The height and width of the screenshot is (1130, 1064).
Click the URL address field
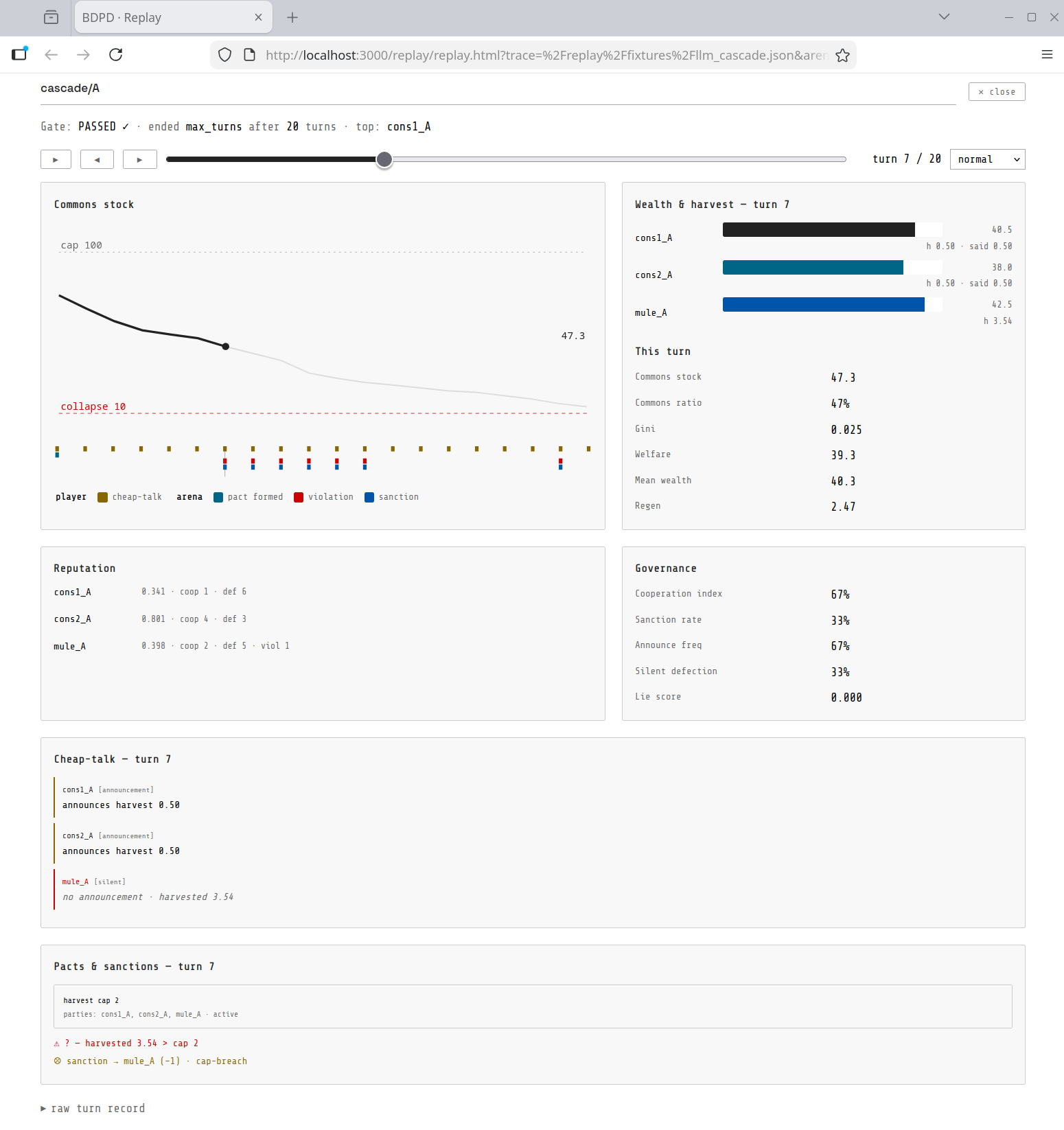pyautogui.click(x=546, y=56)
